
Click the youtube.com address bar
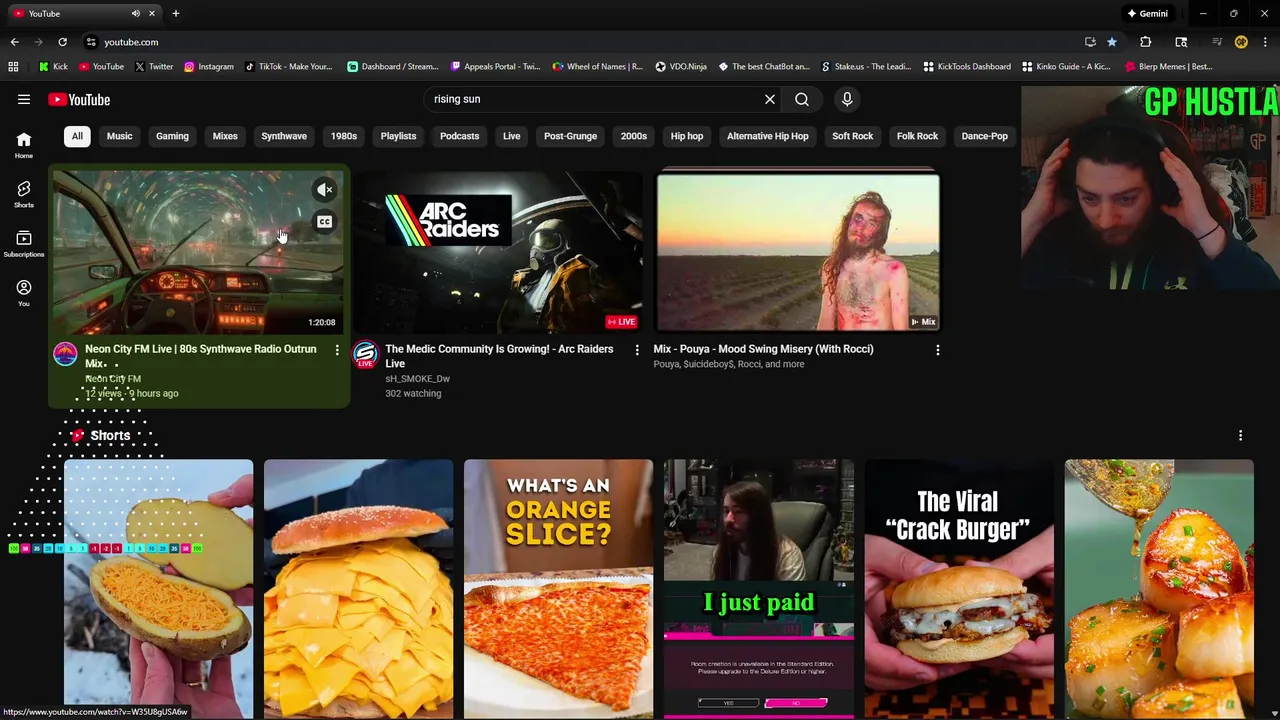(x=580, y=42)
